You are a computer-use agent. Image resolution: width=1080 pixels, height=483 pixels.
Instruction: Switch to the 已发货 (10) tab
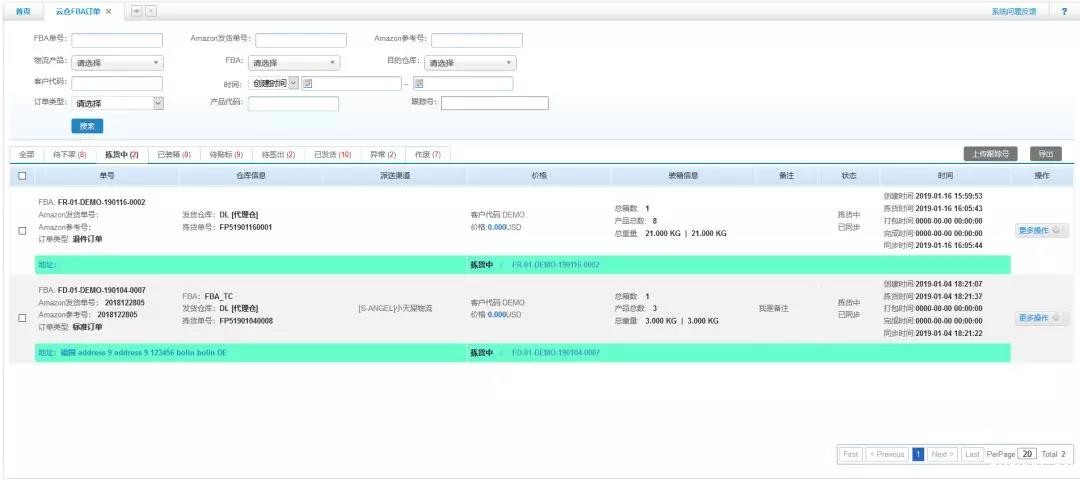point(332,155)
